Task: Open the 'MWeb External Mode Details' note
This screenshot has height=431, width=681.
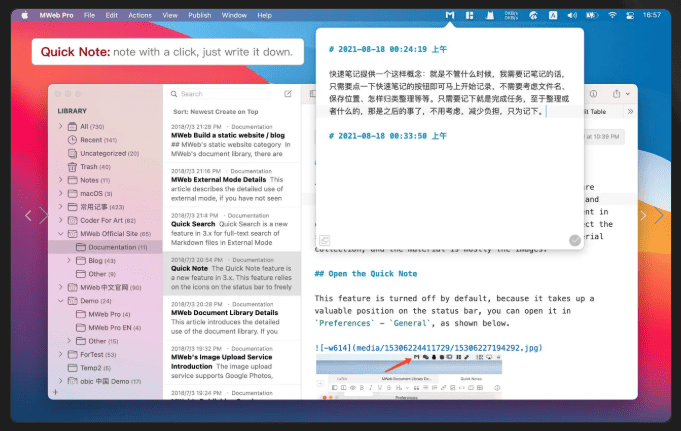Action: coord(232,185)
